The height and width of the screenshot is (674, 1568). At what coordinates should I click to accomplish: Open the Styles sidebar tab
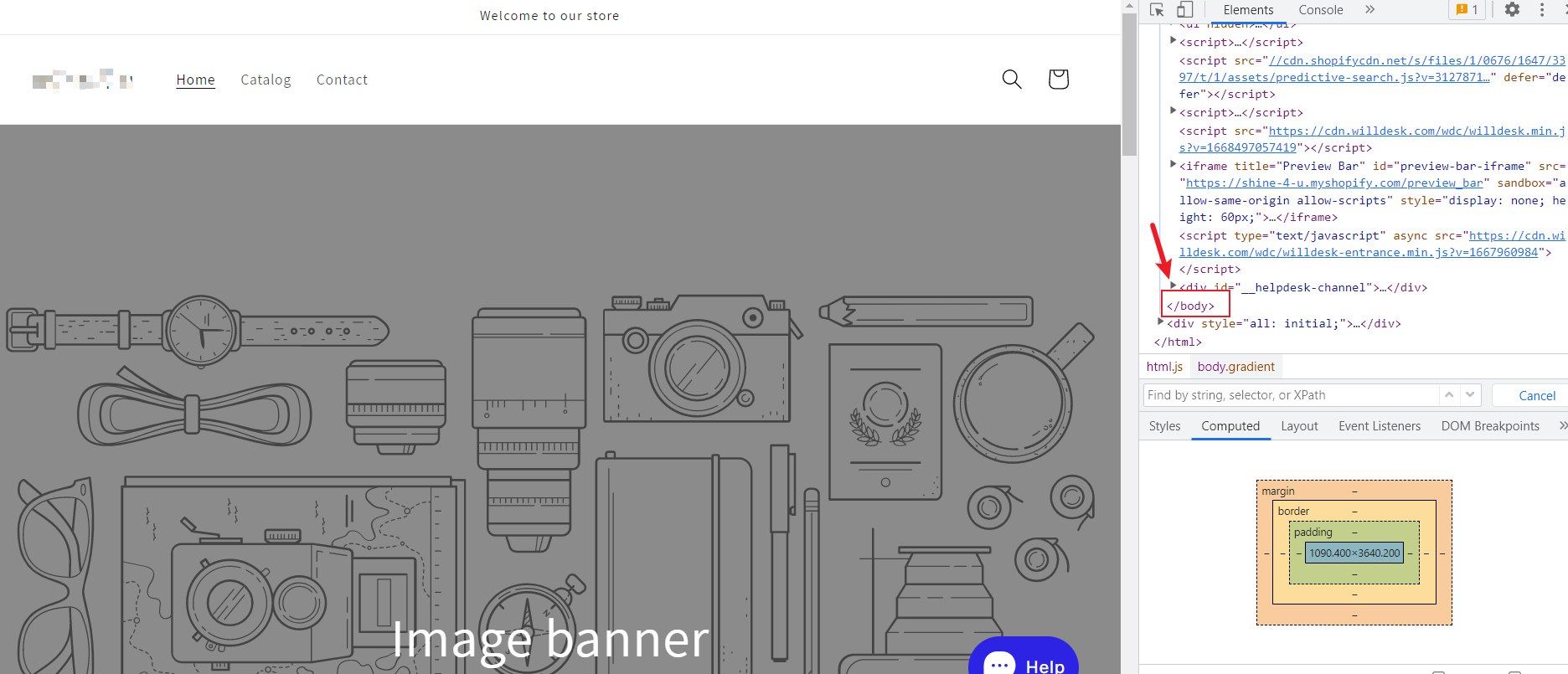tap(1164, 426)
